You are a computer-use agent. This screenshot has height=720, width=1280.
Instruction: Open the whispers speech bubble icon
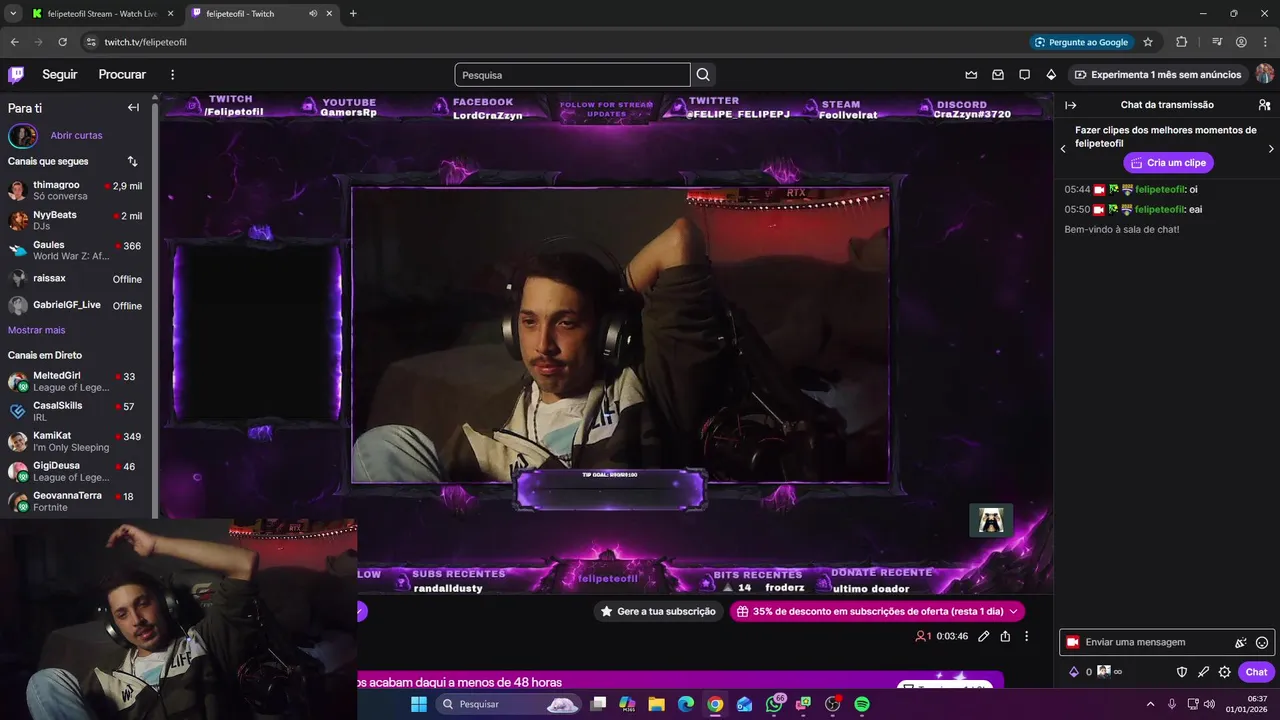[1024, 75]
